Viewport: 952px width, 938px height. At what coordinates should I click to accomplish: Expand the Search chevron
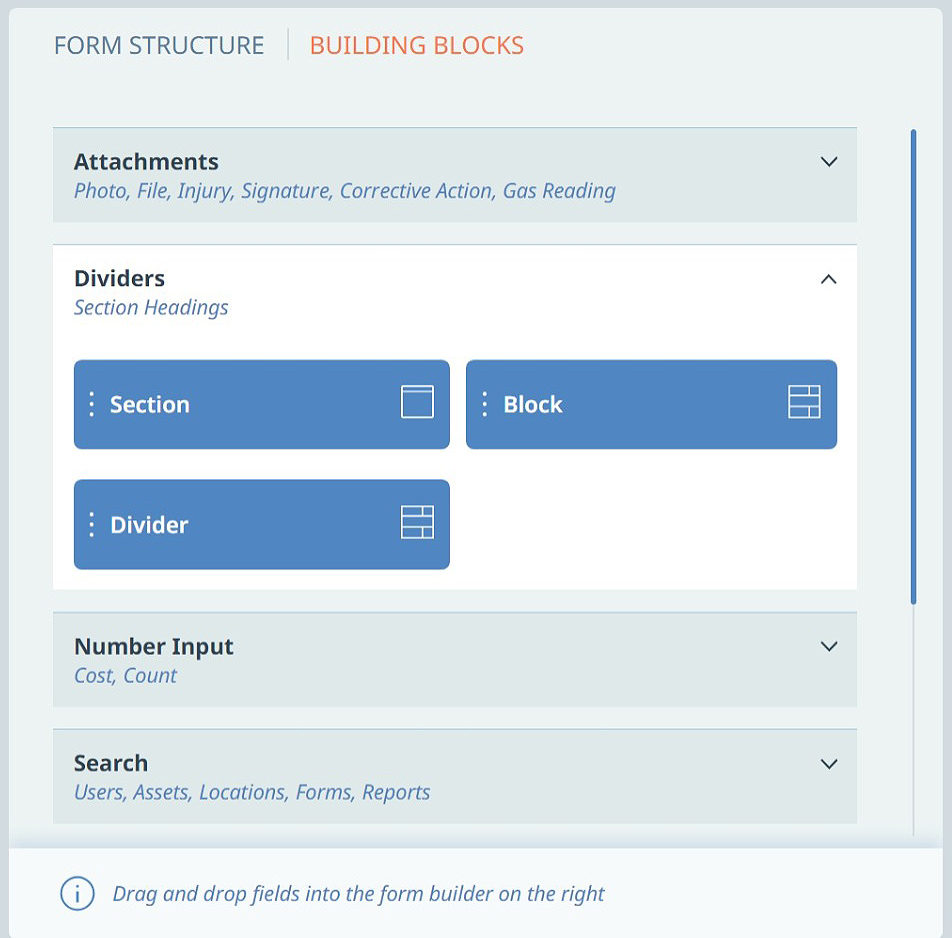[x=829, y=764]
